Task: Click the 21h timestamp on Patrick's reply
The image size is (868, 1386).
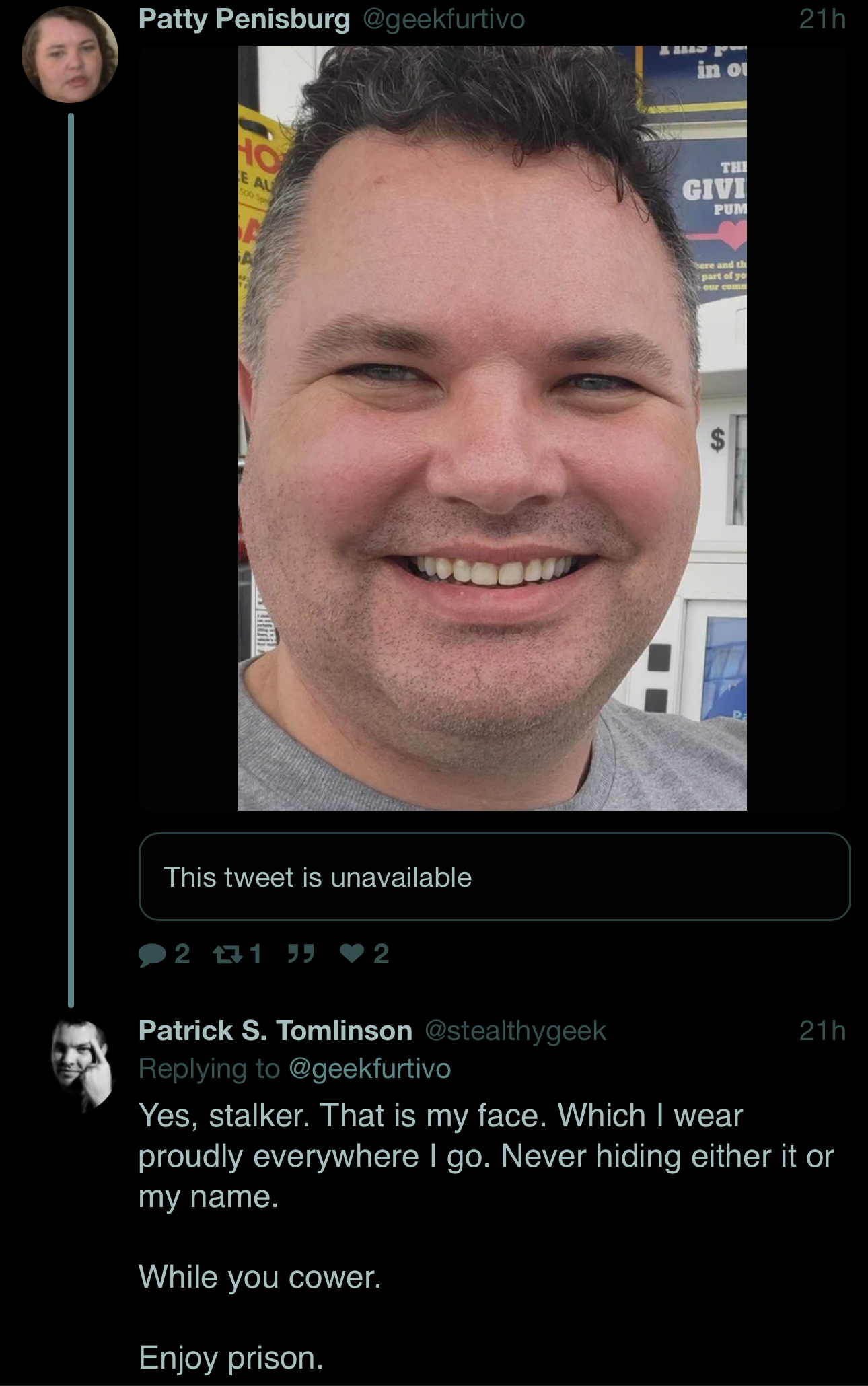Action: click(822, 1031)
